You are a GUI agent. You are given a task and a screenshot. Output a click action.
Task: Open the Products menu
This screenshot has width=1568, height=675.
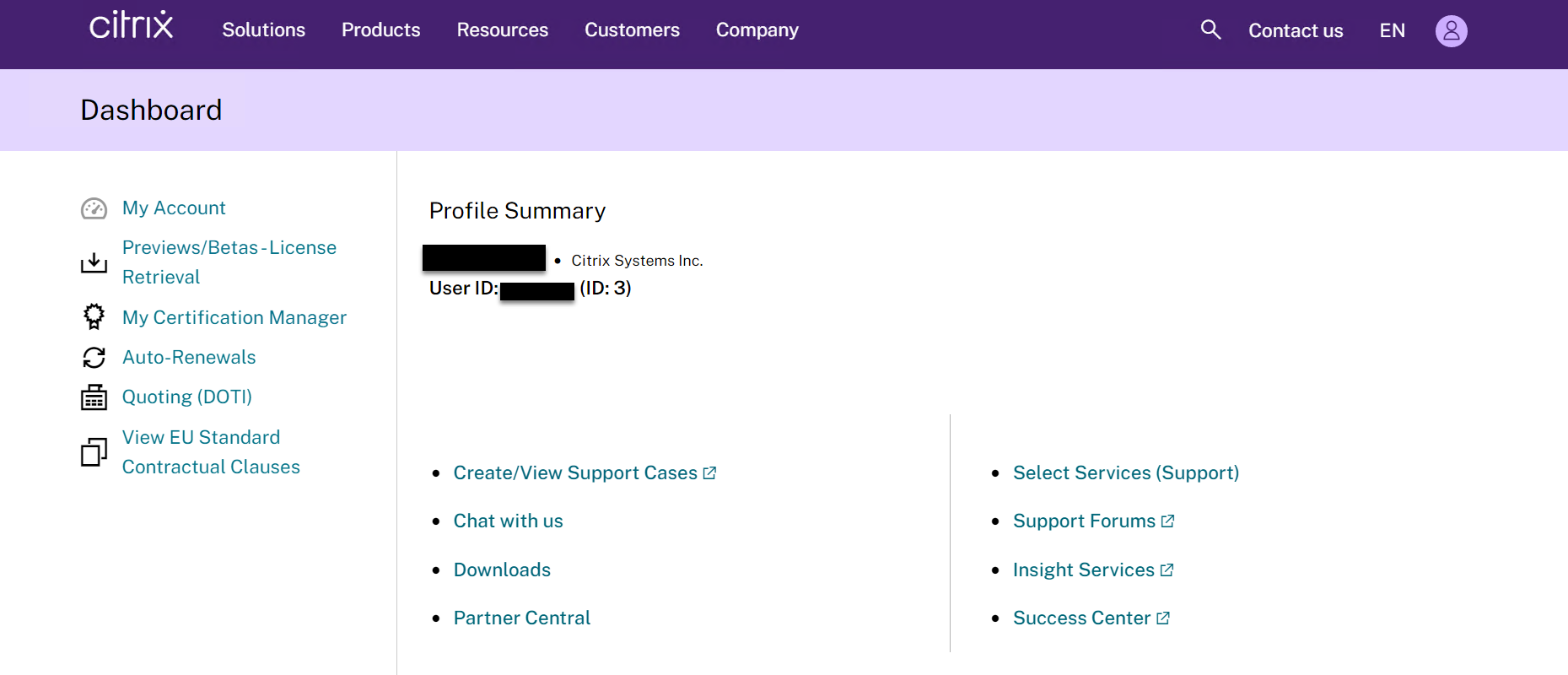(380, 30)
